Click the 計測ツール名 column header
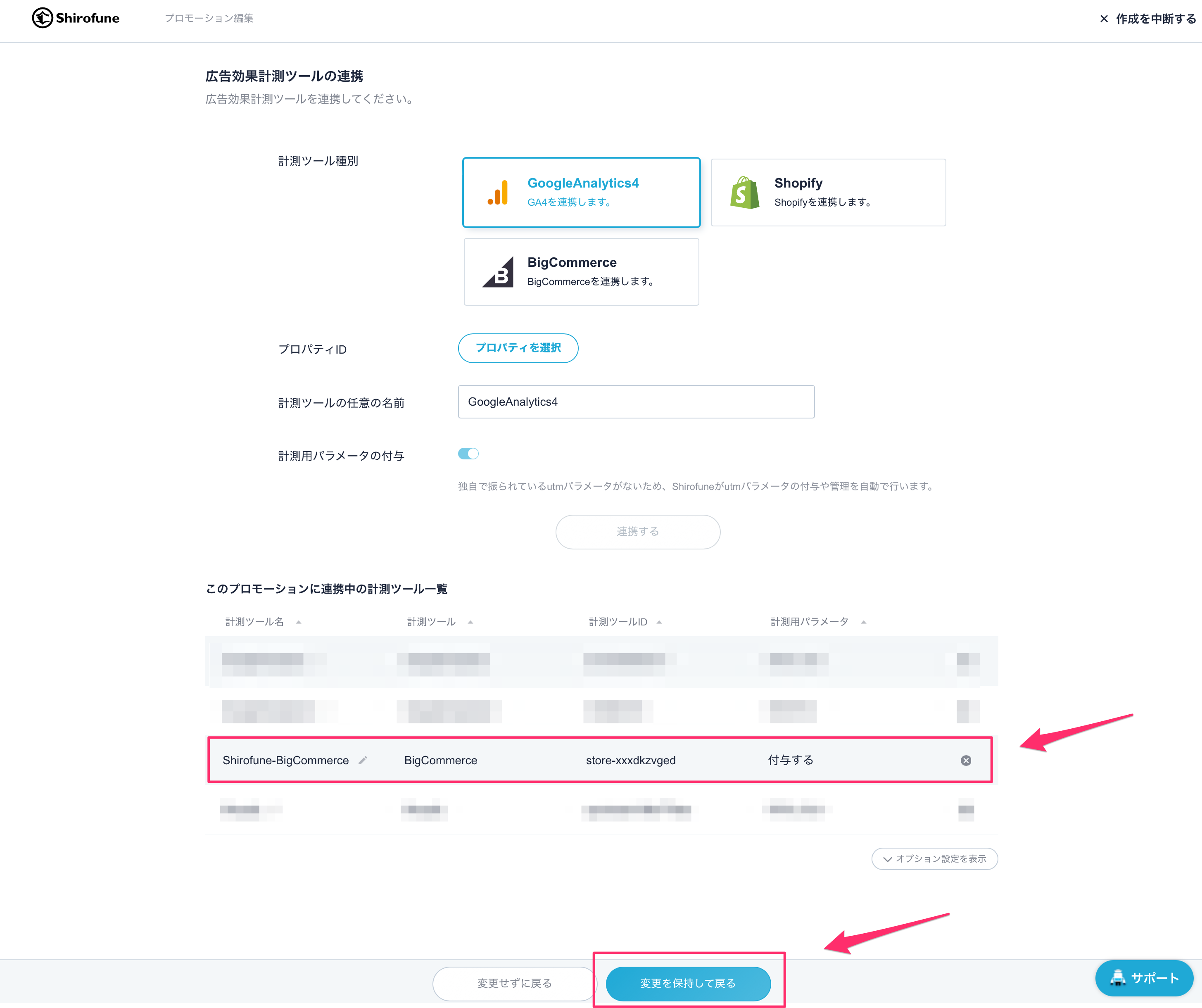The image size is (1202, 1008). click(x=254, y=622)
